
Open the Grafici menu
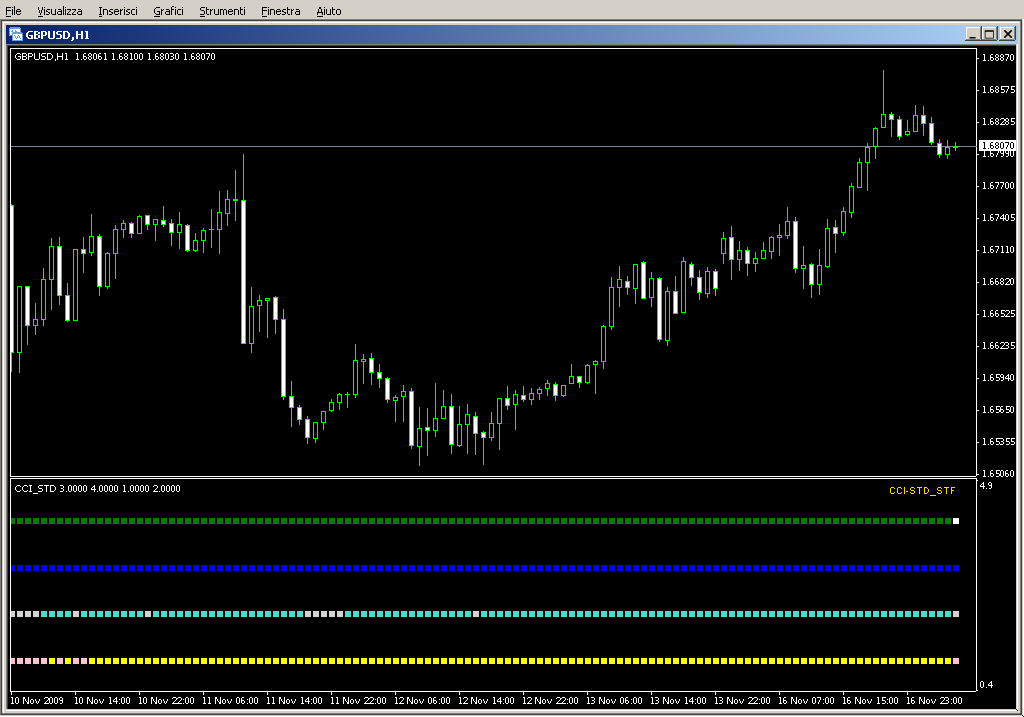168,11
